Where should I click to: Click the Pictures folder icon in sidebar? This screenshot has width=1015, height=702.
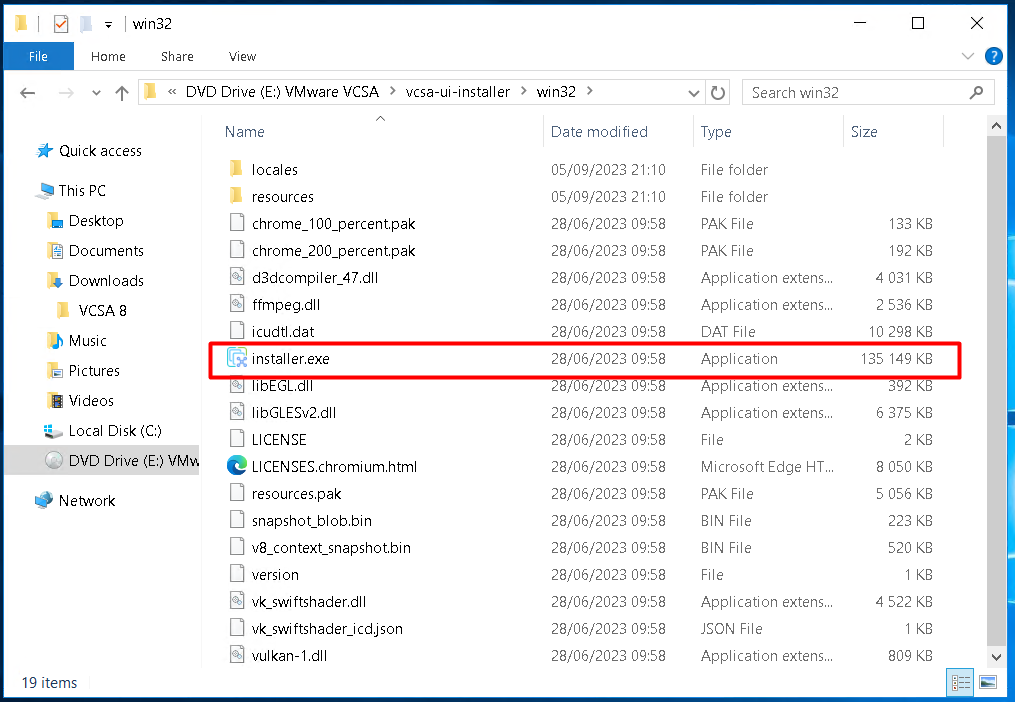tap(55, 370)
